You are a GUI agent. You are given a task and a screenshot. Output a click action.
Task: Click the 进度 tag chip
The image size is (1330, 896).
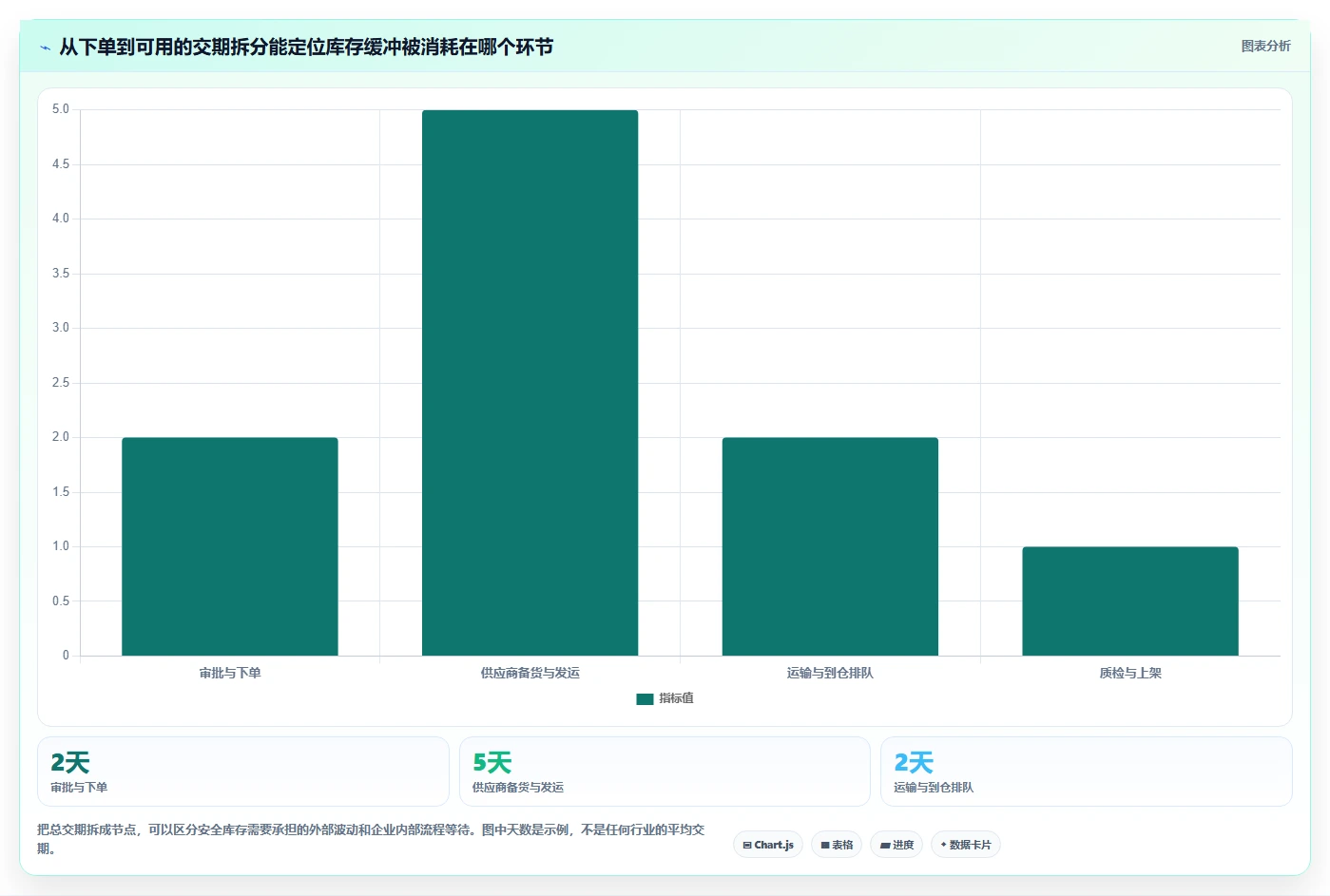tap(896, 845)
